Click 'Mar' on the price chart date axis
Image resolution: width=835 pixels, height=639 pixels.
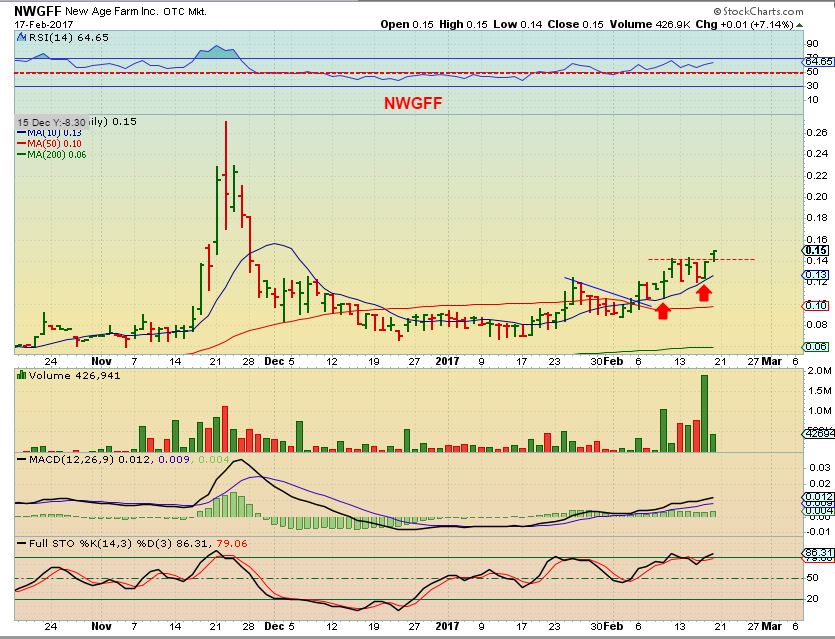pos(772,361)
